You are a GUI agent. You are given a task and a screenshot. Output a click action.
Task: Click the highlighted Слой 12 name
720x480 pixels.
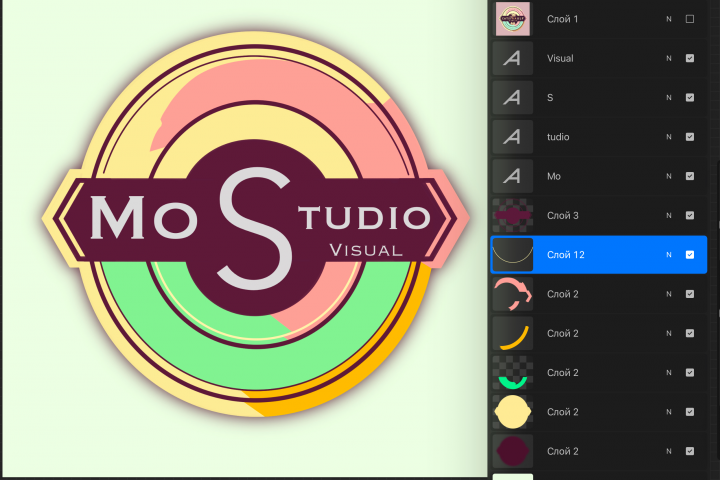[x=566, y=254]
